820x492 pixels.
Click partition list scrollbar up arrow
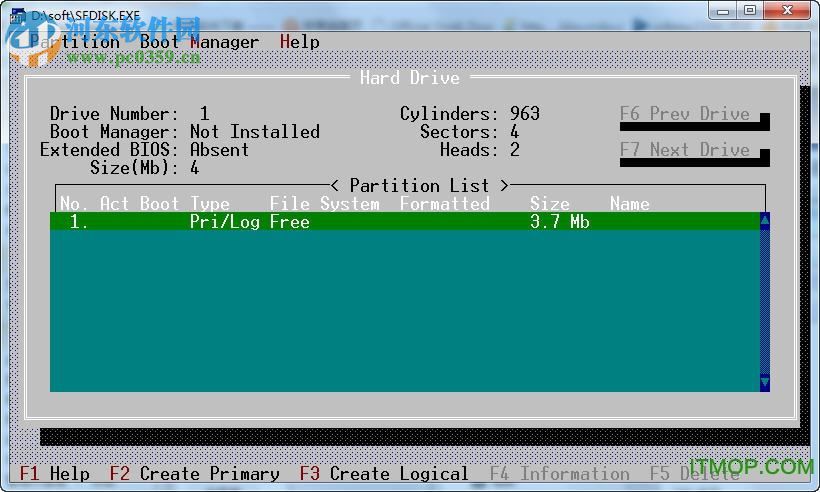pos(765,221)
